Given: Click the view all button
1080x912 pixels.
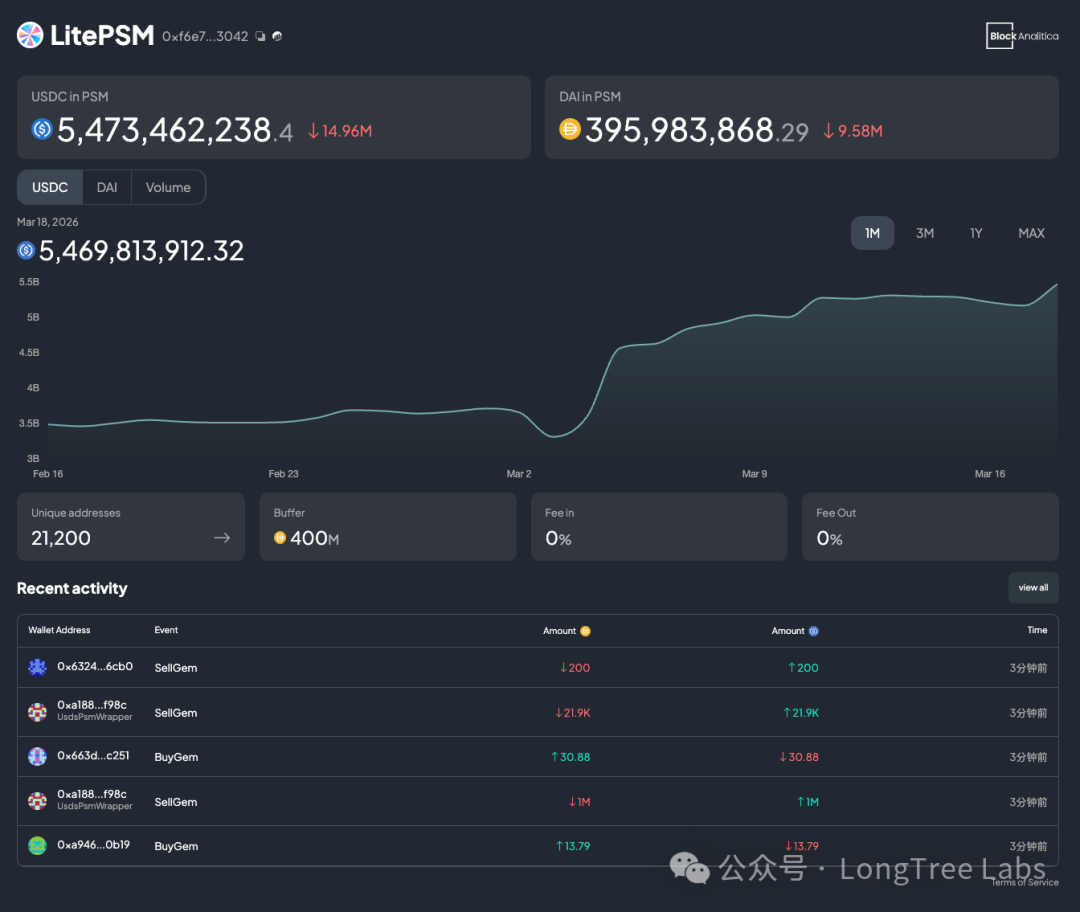Looking at the screenshot, I should [1033, 588].
